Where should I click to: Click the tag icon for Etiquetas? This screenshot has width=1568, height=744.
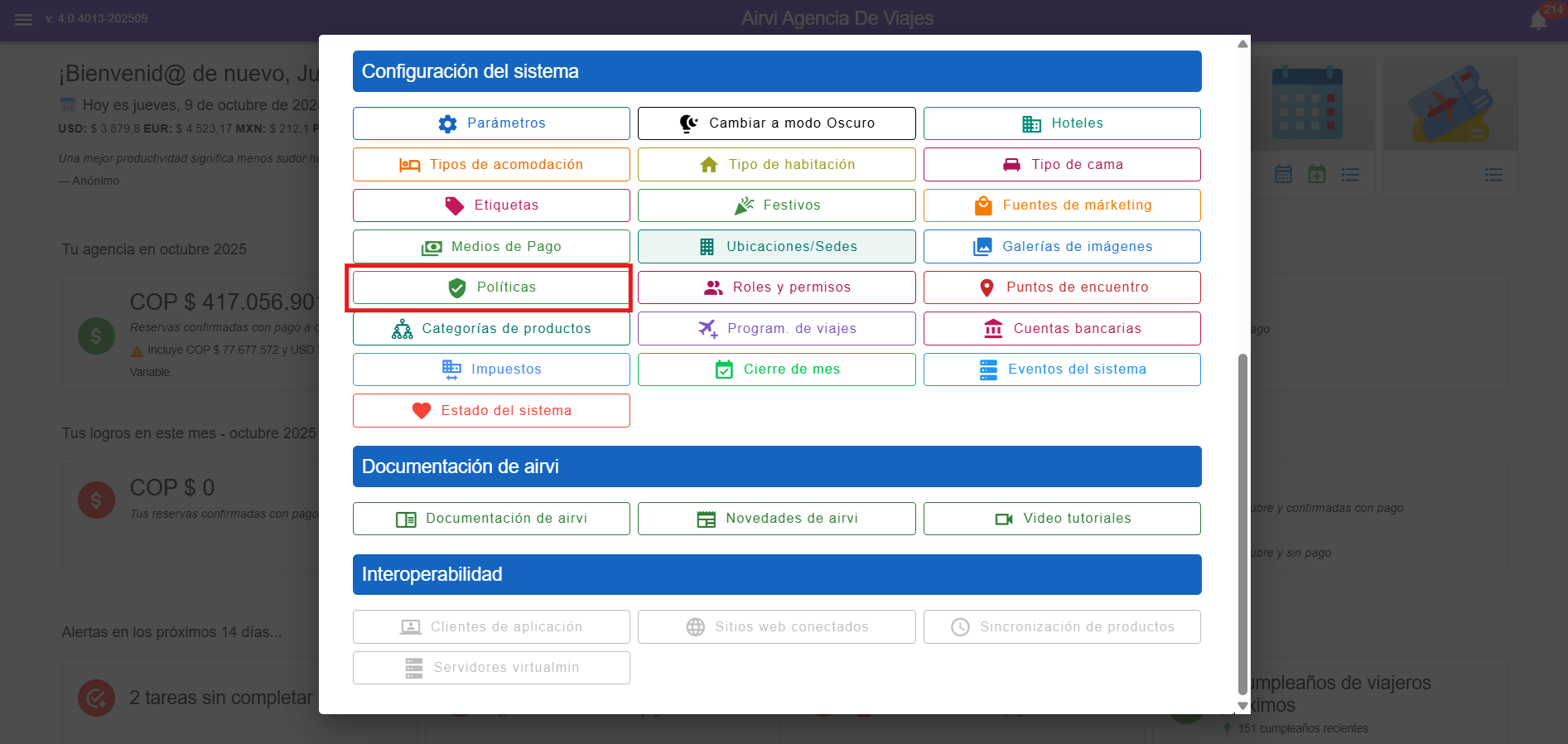click(455, 205)
